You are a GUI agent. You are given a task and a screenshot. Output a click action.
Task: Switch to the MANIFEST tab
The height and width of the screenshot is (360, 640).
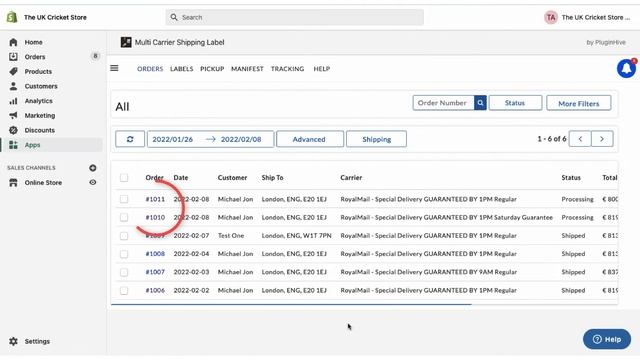[x=247, y=69]
